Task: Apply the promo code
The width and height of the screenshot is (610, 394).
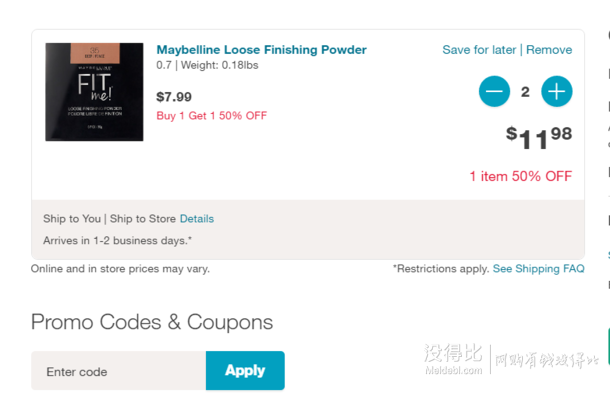Action: pyautogui.click(x=245, y=371)
